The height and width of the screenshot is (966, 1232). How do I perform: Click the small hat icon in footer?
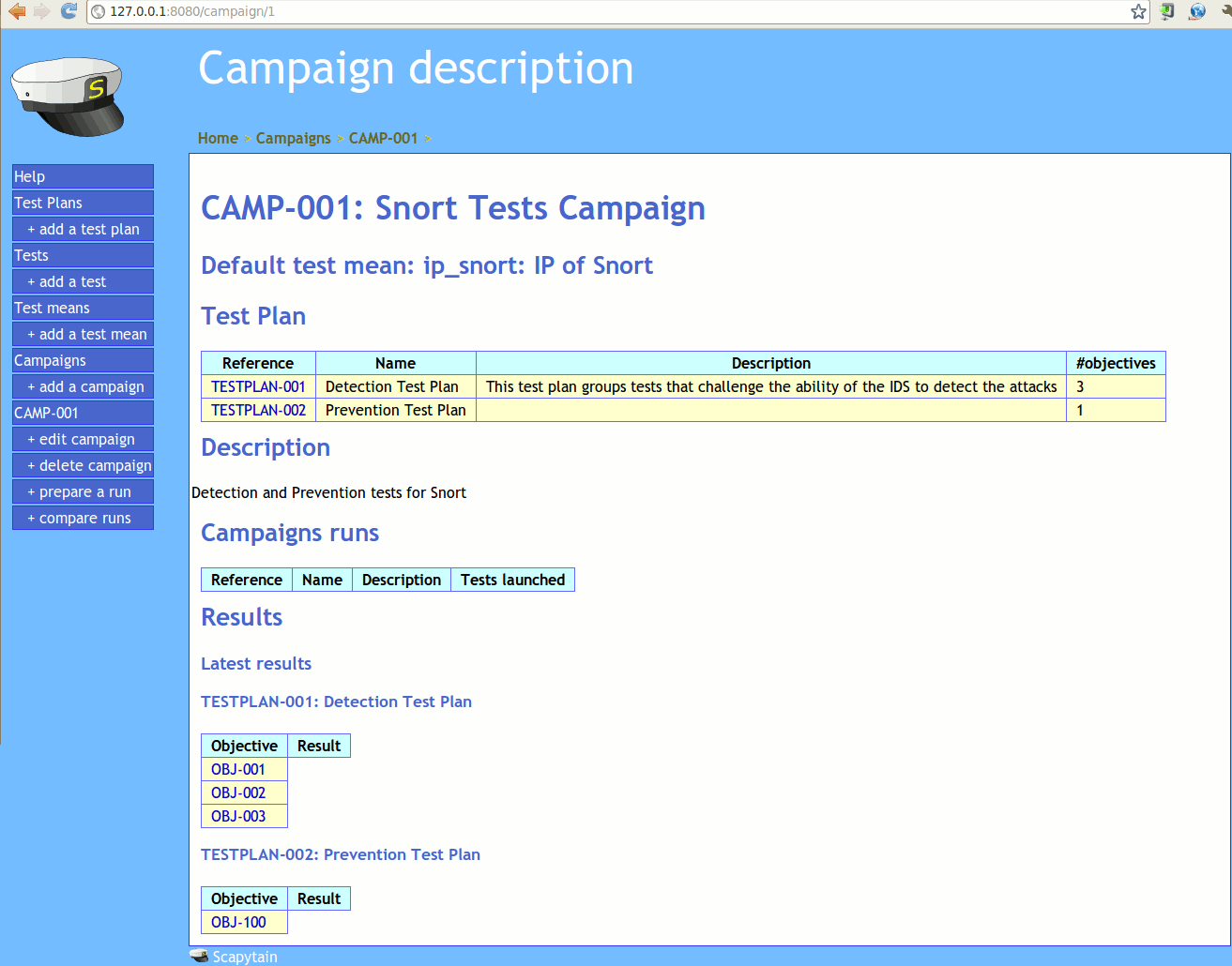199,956
